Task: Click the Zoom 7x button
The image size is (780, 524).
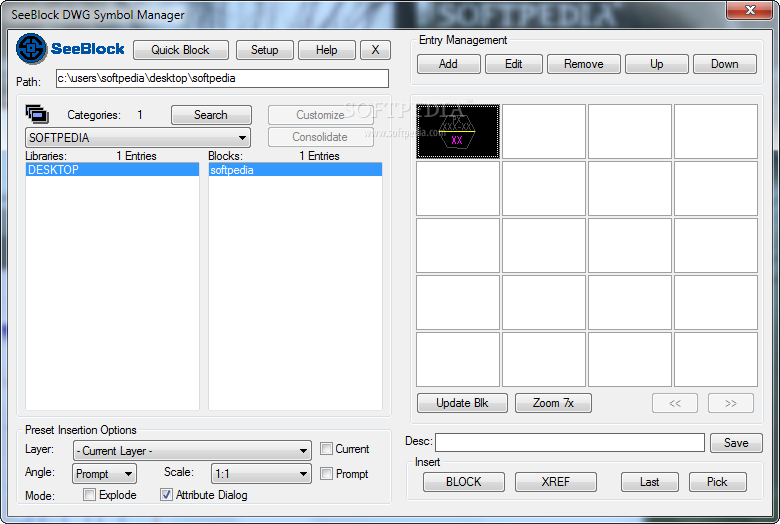Action: pos(553,403)
